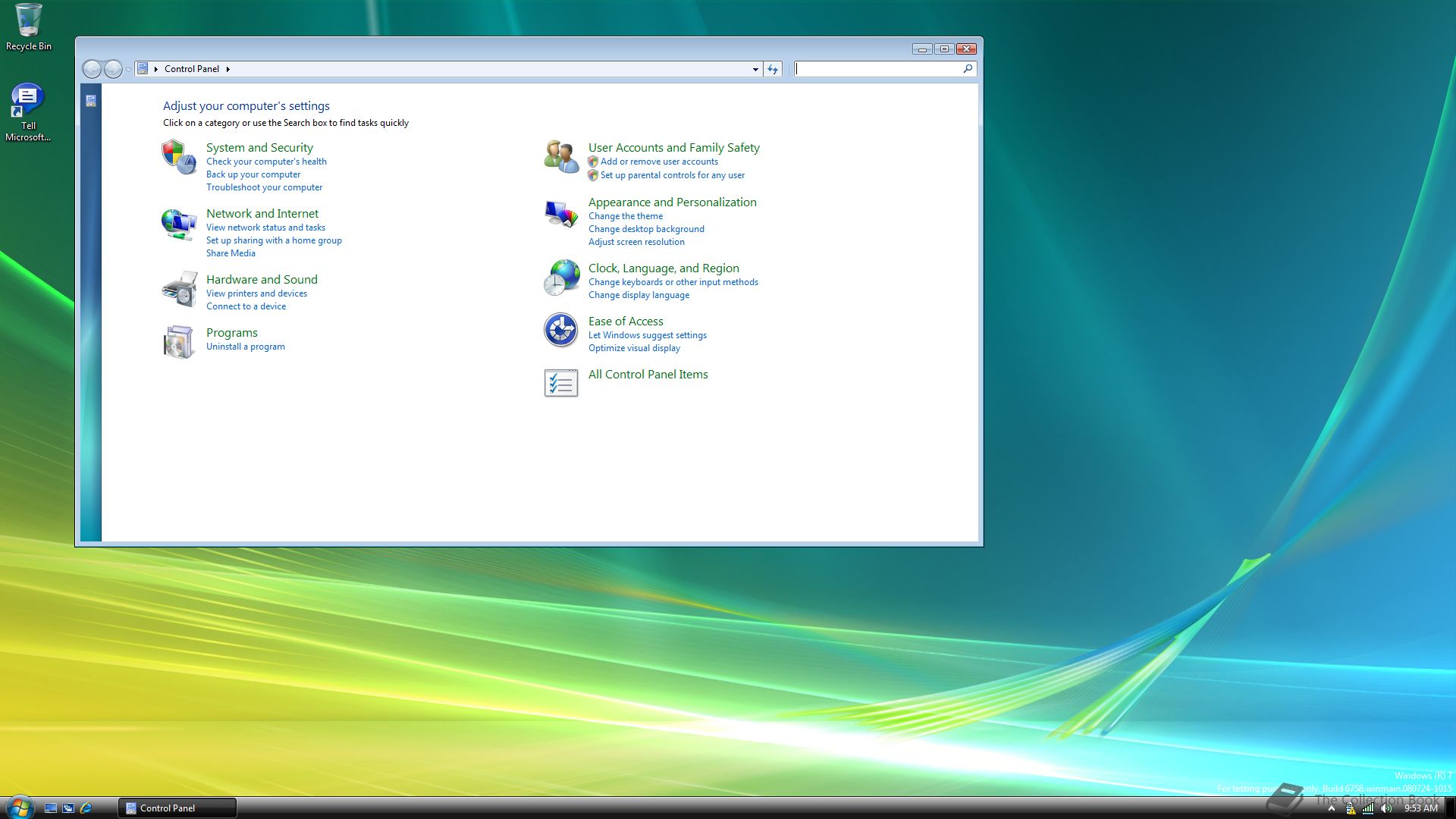Expand the arrow before Control Panel breadcrumb
Image resolution: width=1456 pixels, height=819 pixels.
tap(155, 69)
